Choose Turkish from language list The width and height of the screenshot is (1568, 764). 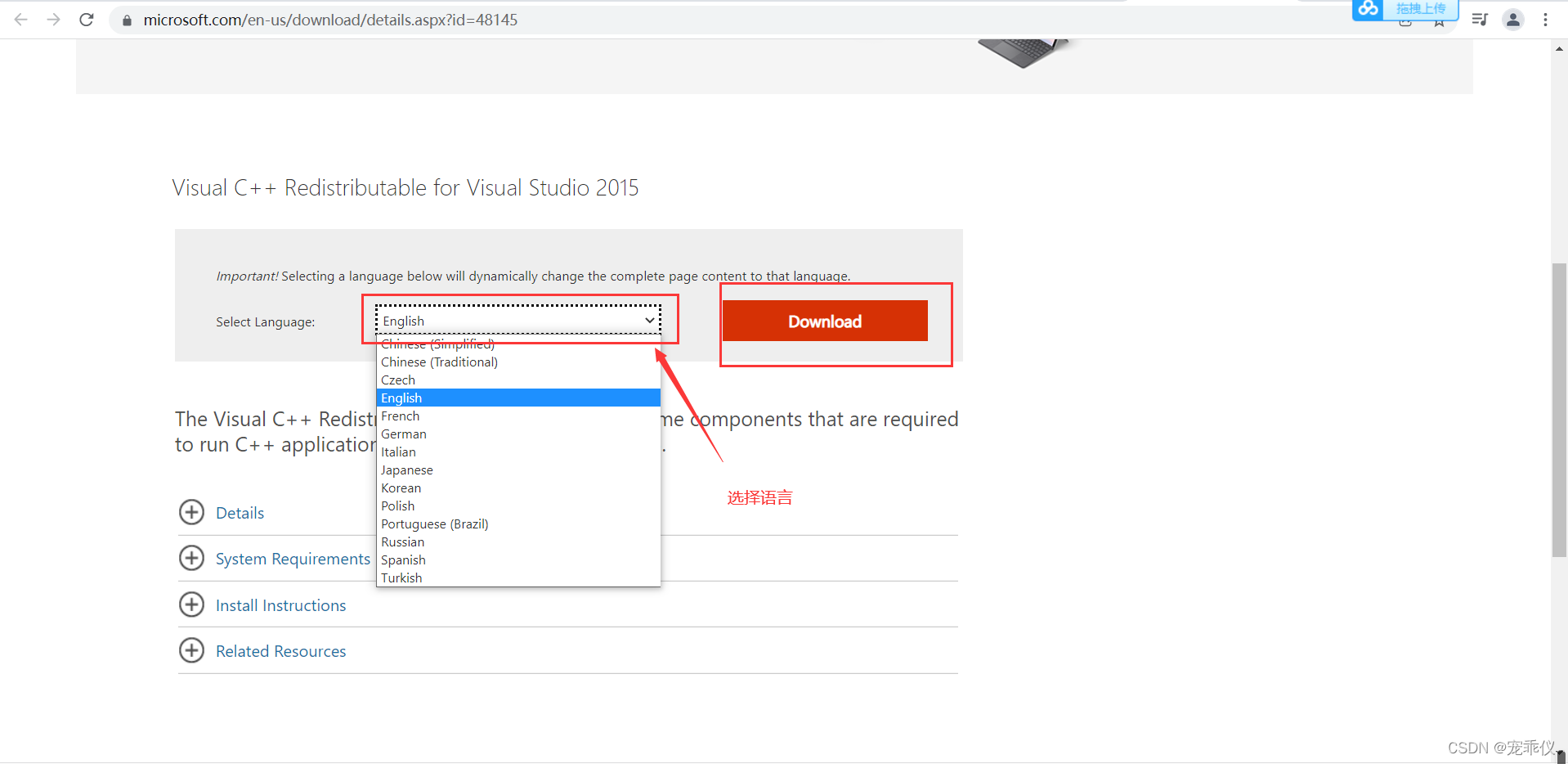click(518, 577)
